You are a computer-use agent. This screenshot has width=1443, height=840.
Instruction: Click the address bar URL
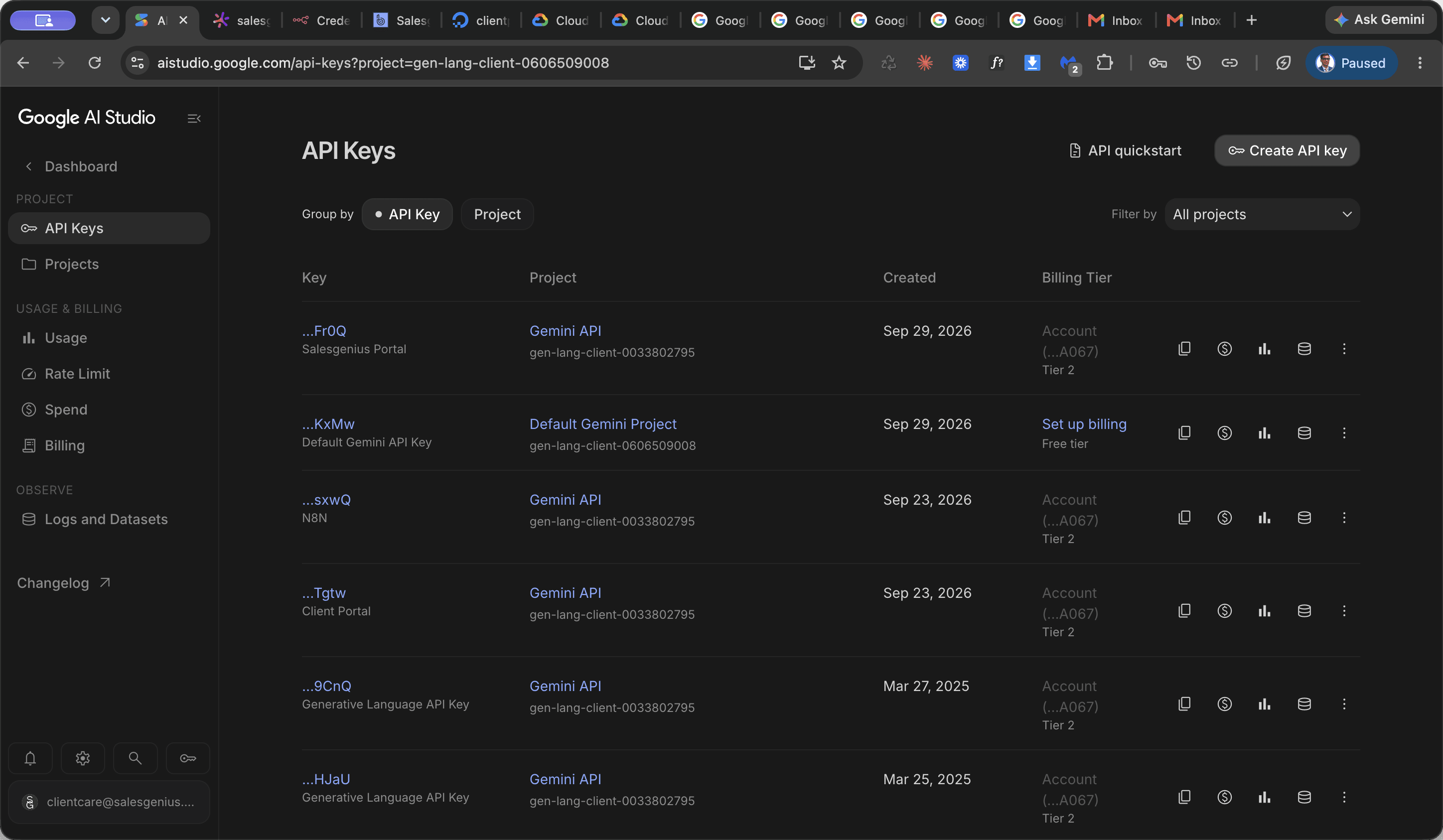point(383,62)
